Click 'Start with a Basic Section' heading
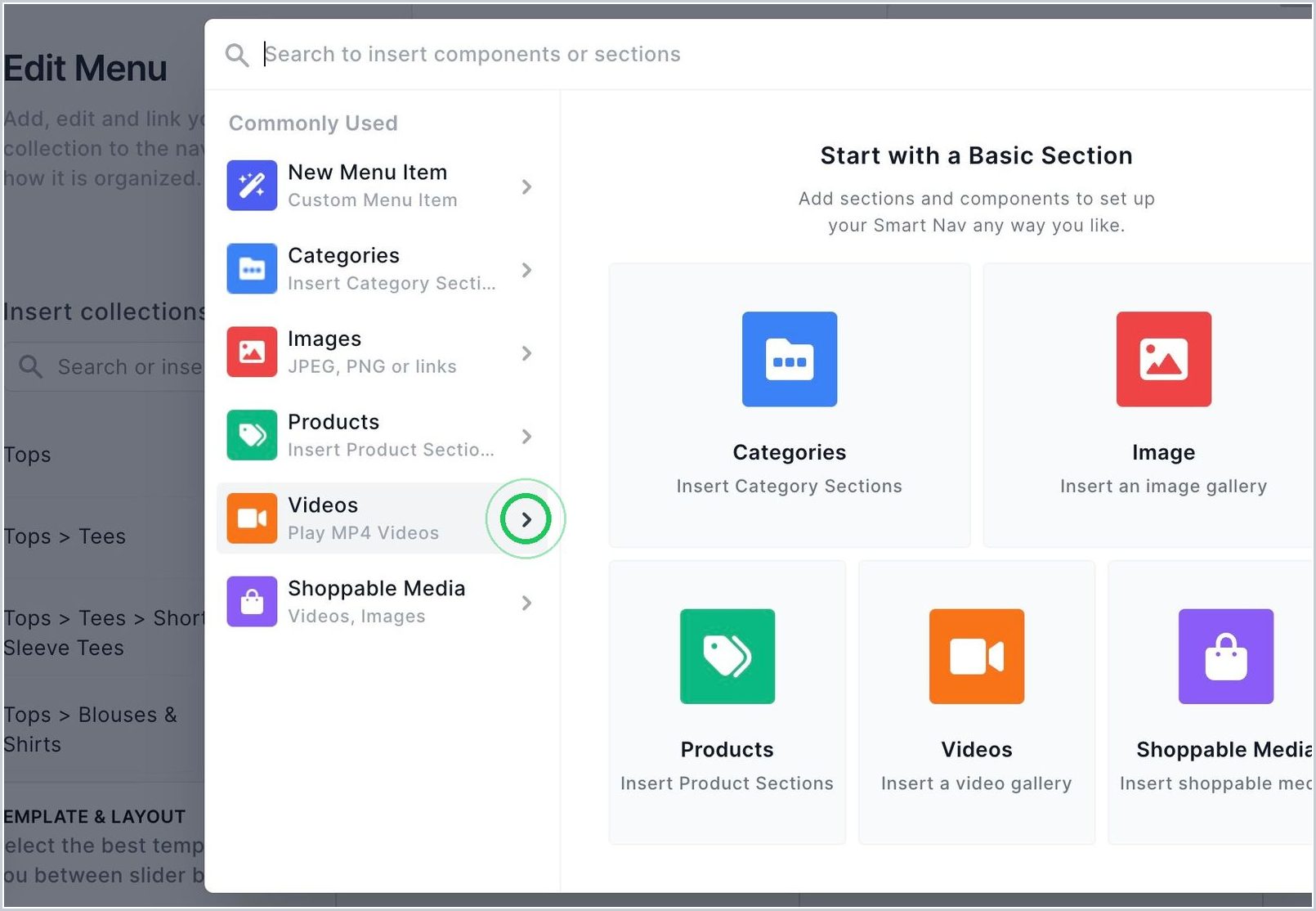Screen dimensions: 1316x911 [x=977, y=155]
